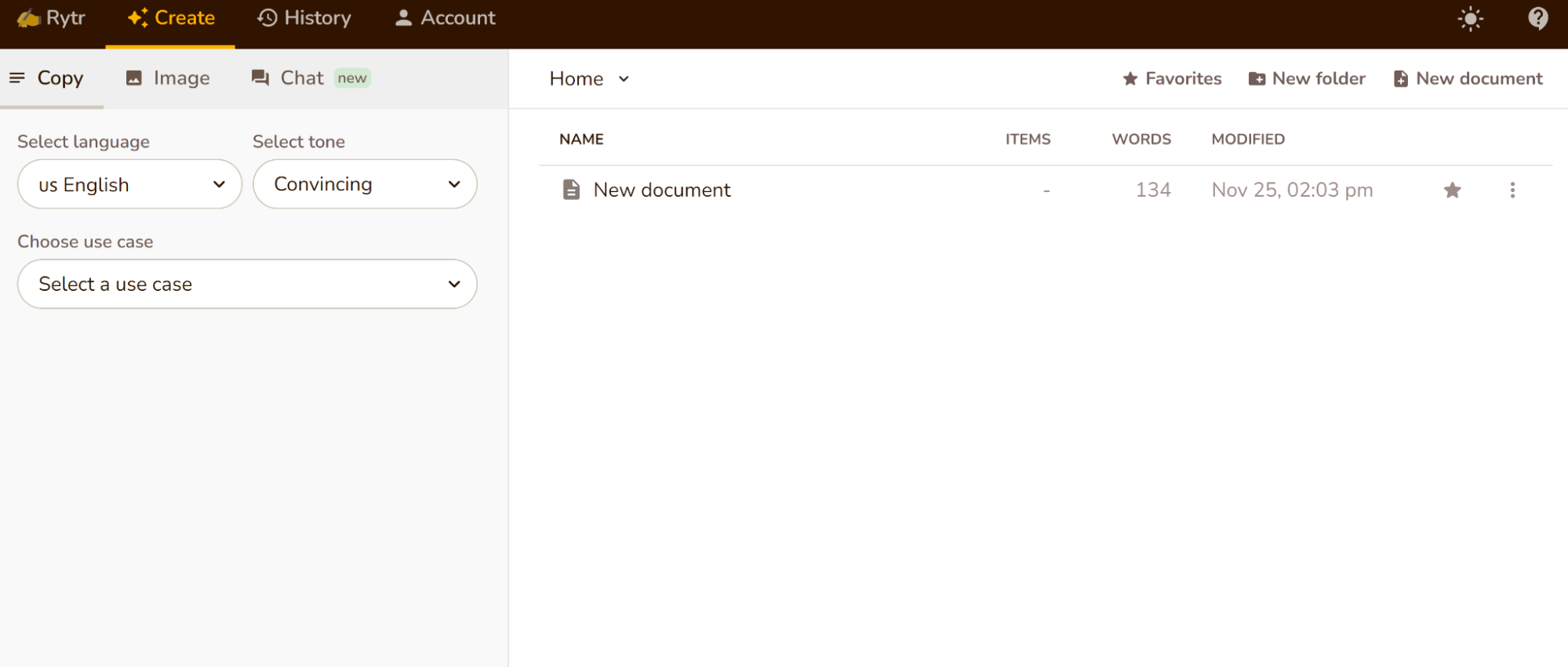1568x668 pixels.
Task: Click the hamburger lines icon beside Copy
Action: (17, 78)
